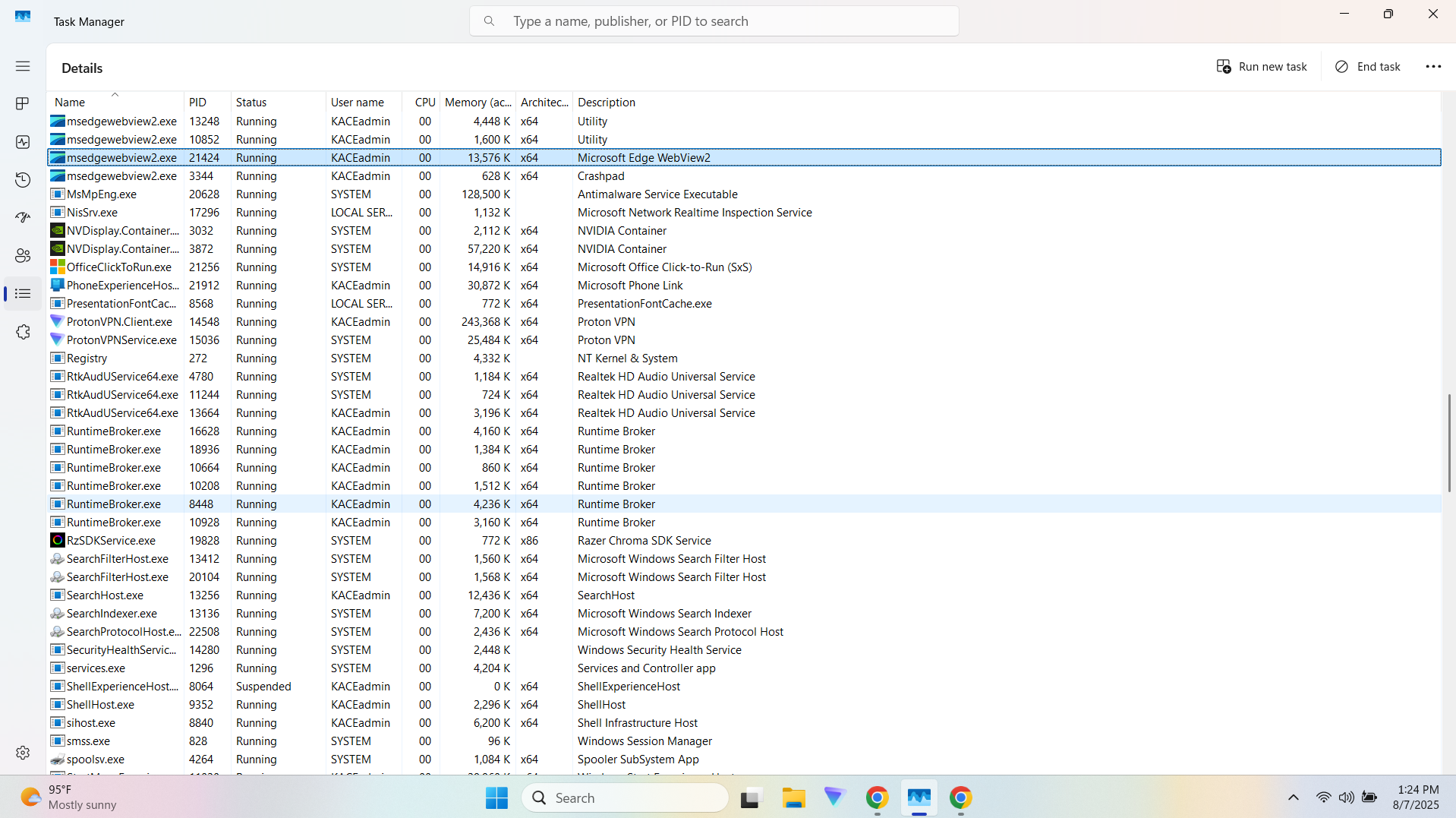Image resolution: width=1456 pixels, height=818 pixels.
Task: Select the smss.exe process
Action: [x=744, y=741]
